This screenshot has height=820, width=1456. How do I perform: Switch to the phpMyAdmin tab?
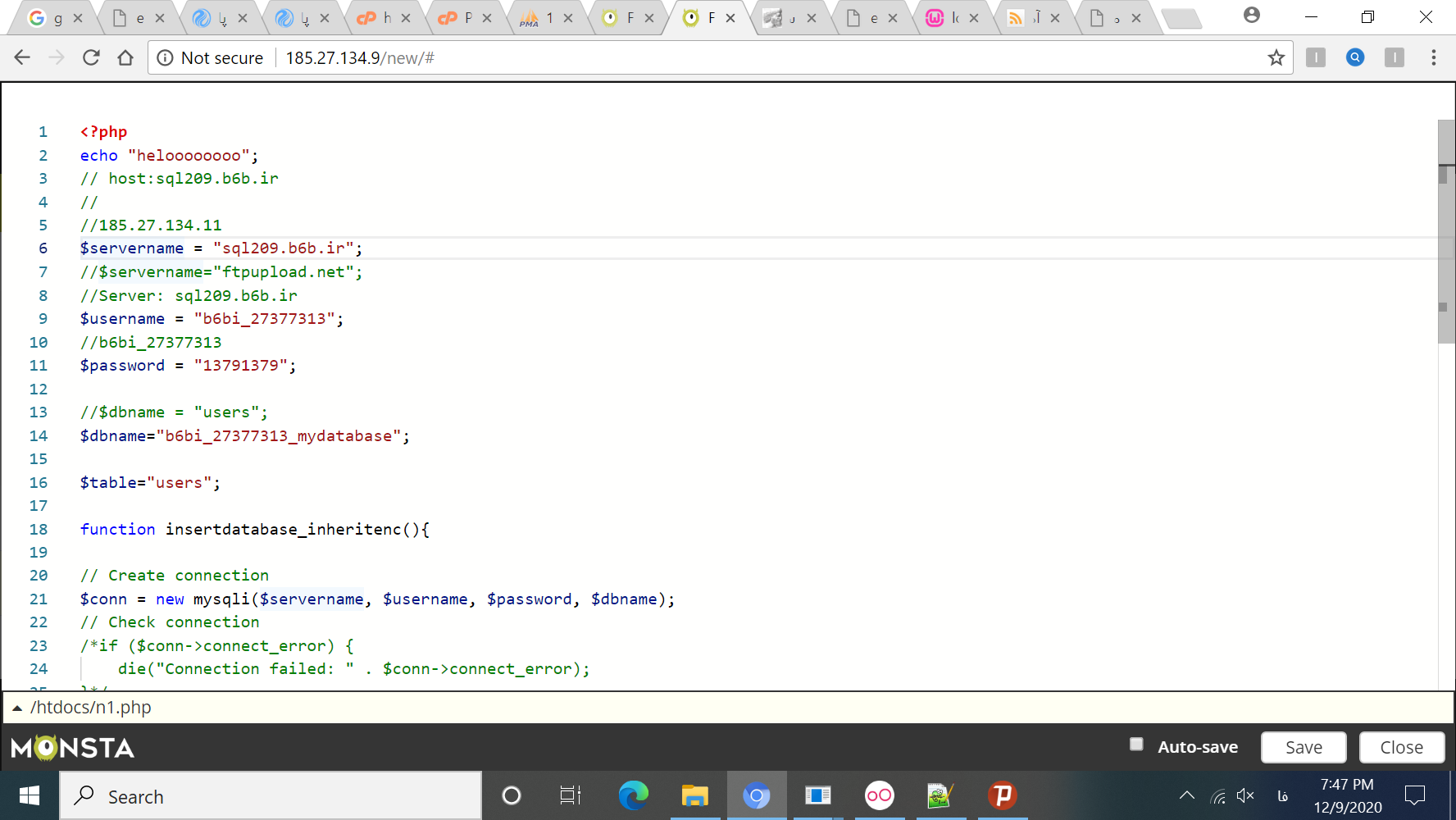pos(539,18)
